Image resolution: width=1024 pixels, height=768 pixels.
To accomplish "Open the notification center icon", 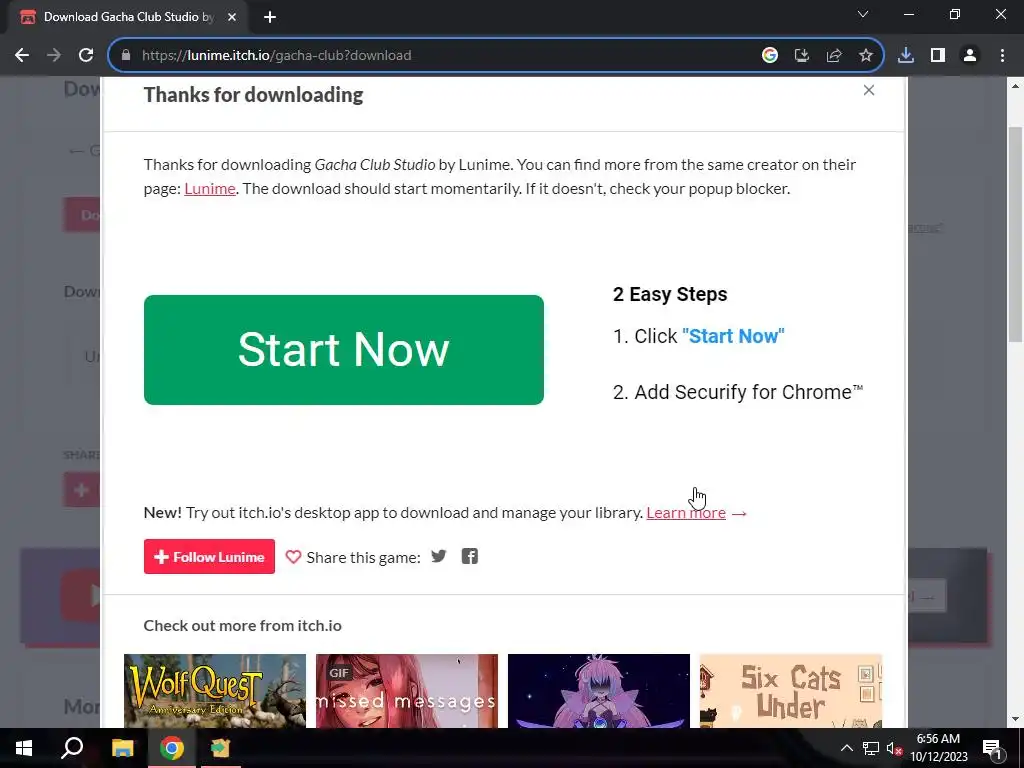I will 992,748.
